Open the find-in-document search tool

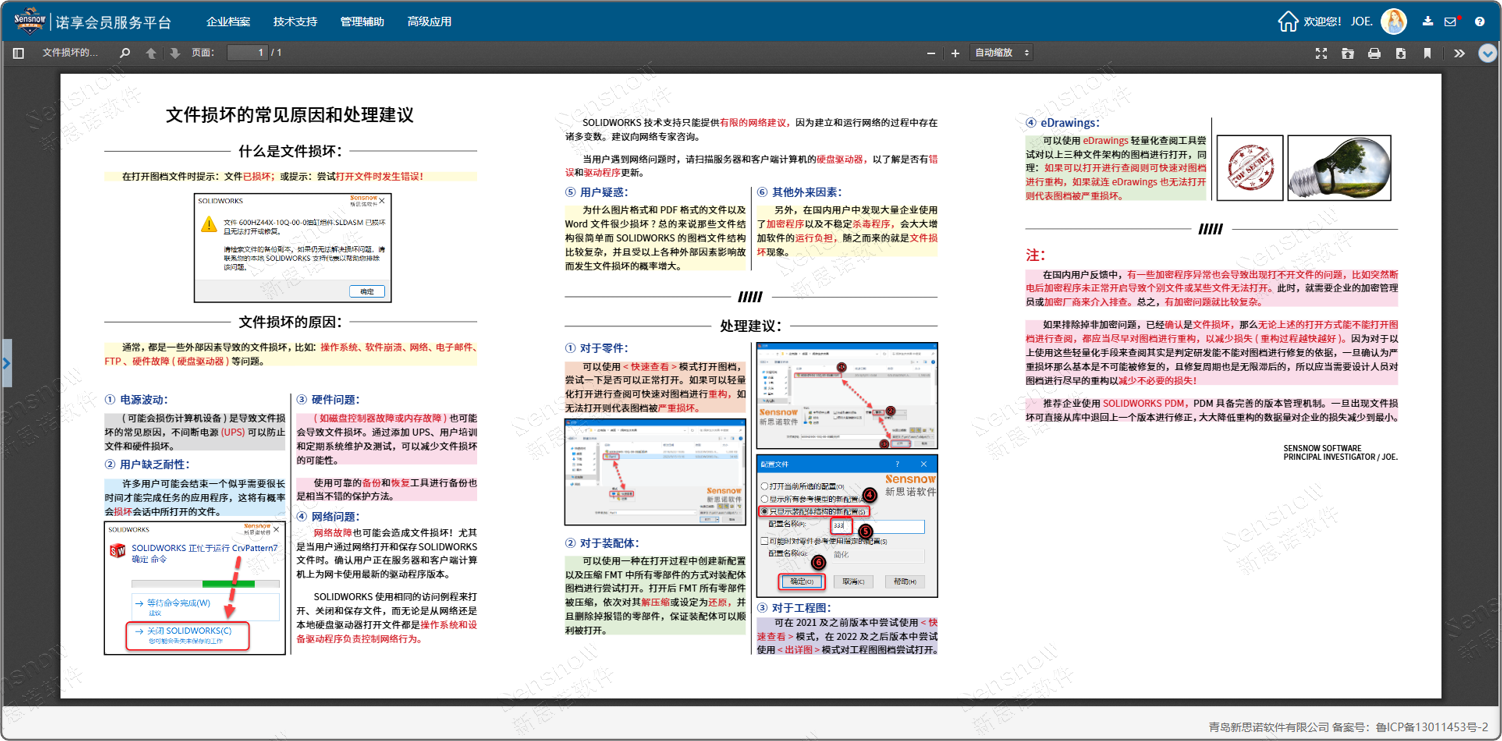click(x=125, y=53)
